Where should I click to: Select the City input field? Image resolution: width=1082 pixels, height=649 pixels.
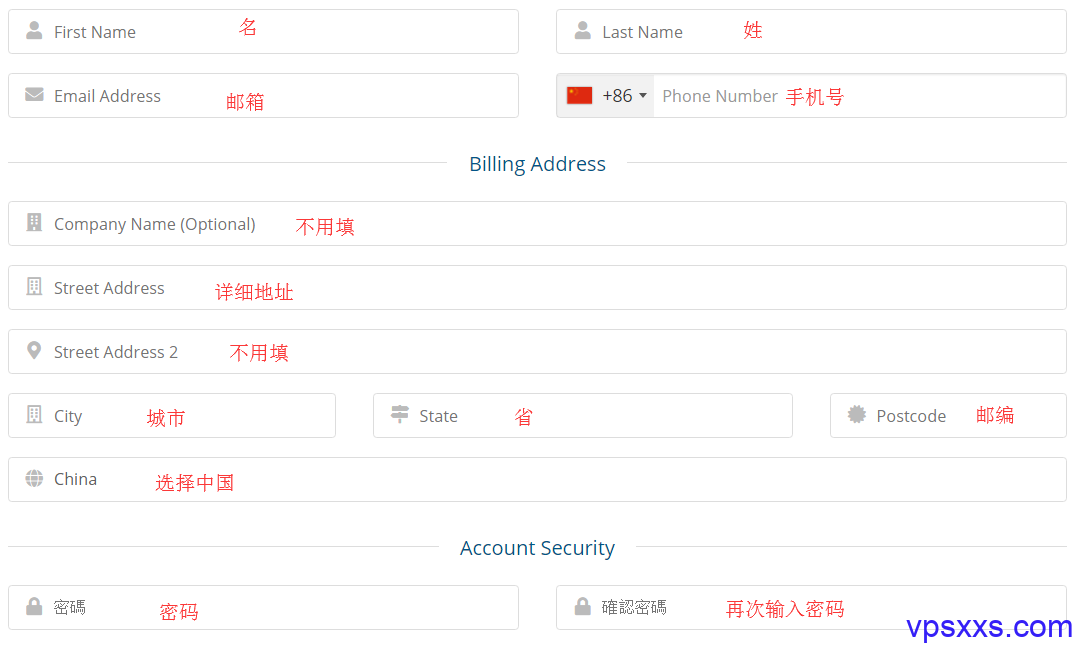tap(172, 416)
